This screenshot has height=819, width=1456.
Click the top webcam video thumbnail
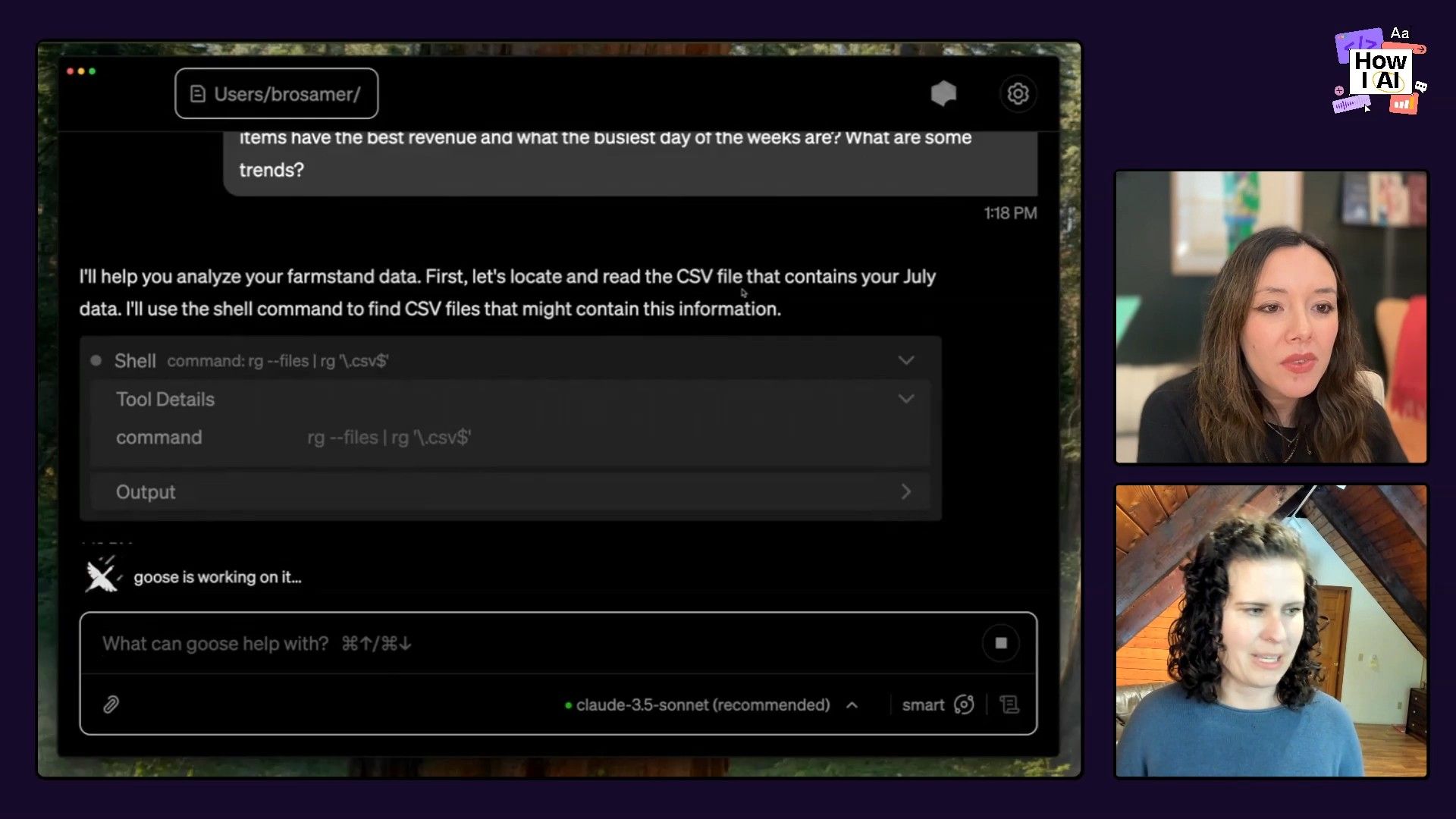pos(1271,316)
